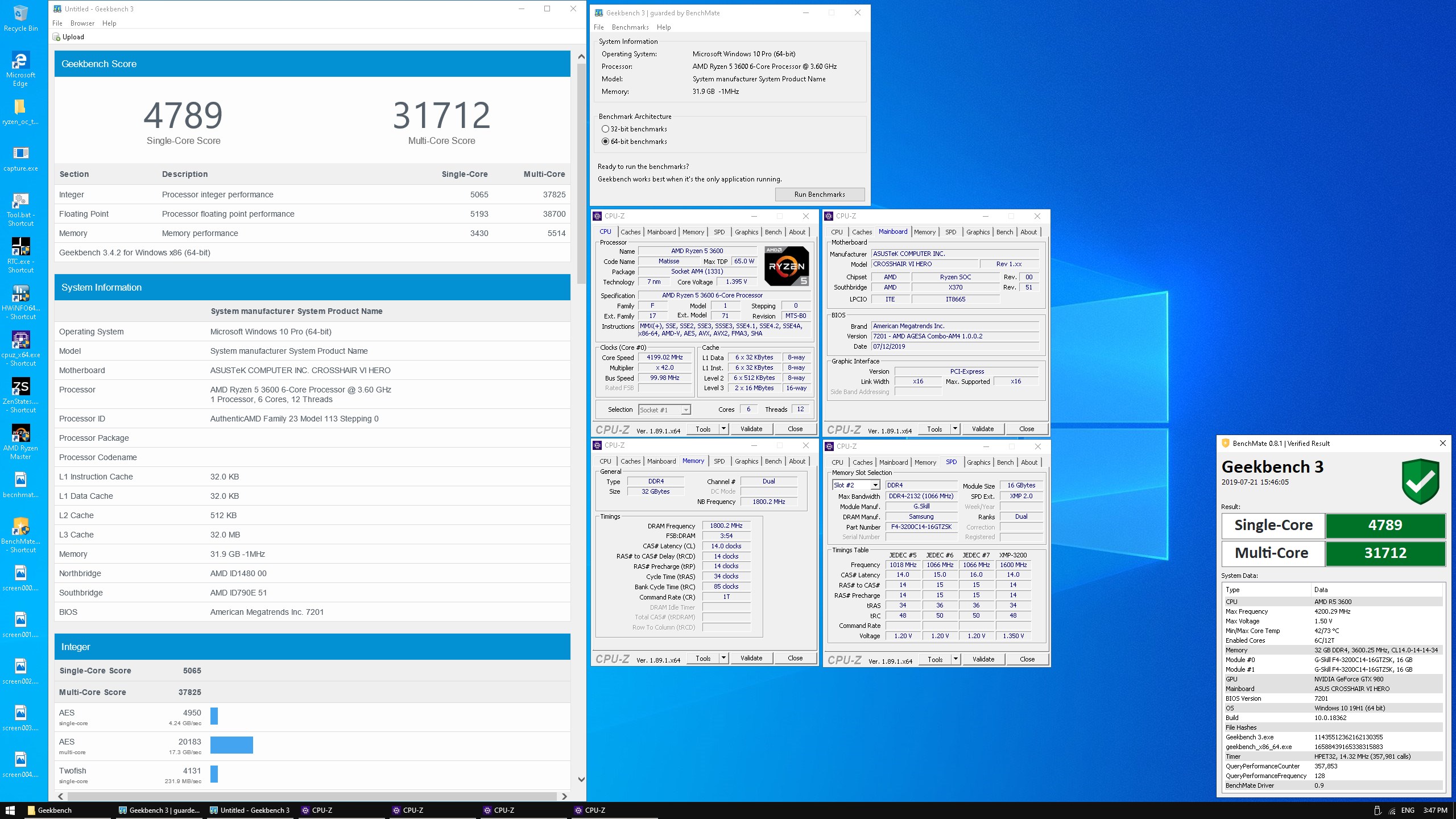The image size is (1456, 819).
Task: Select the screen000 image file icon
Action: (x=20, y=578)
